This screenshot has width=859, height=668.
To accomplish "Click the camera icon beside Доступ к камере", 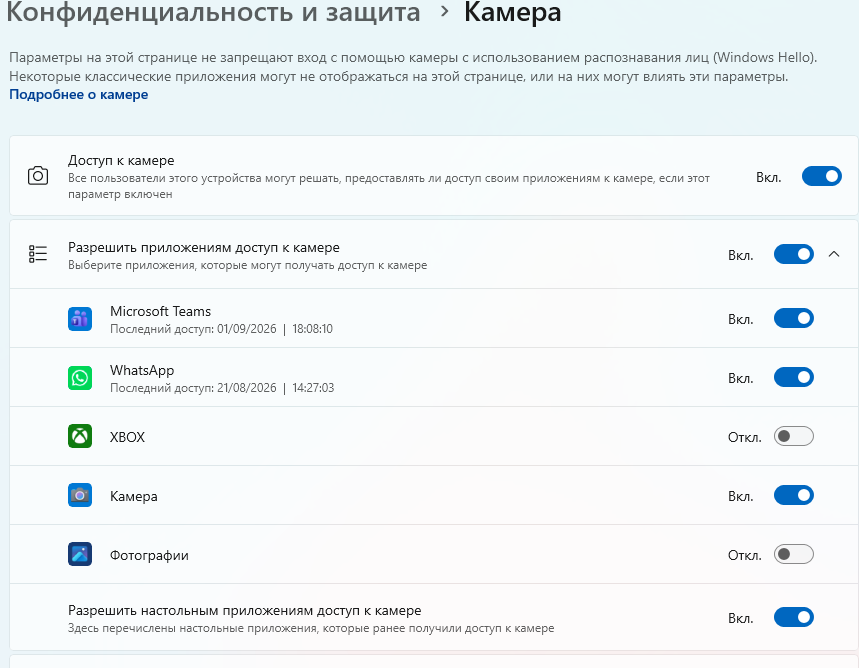I will pos(38,176).
